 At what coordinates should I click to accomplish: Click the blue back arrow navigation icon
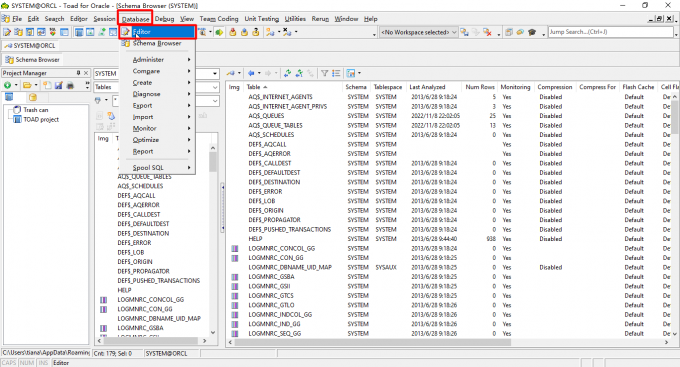[251, 73]
